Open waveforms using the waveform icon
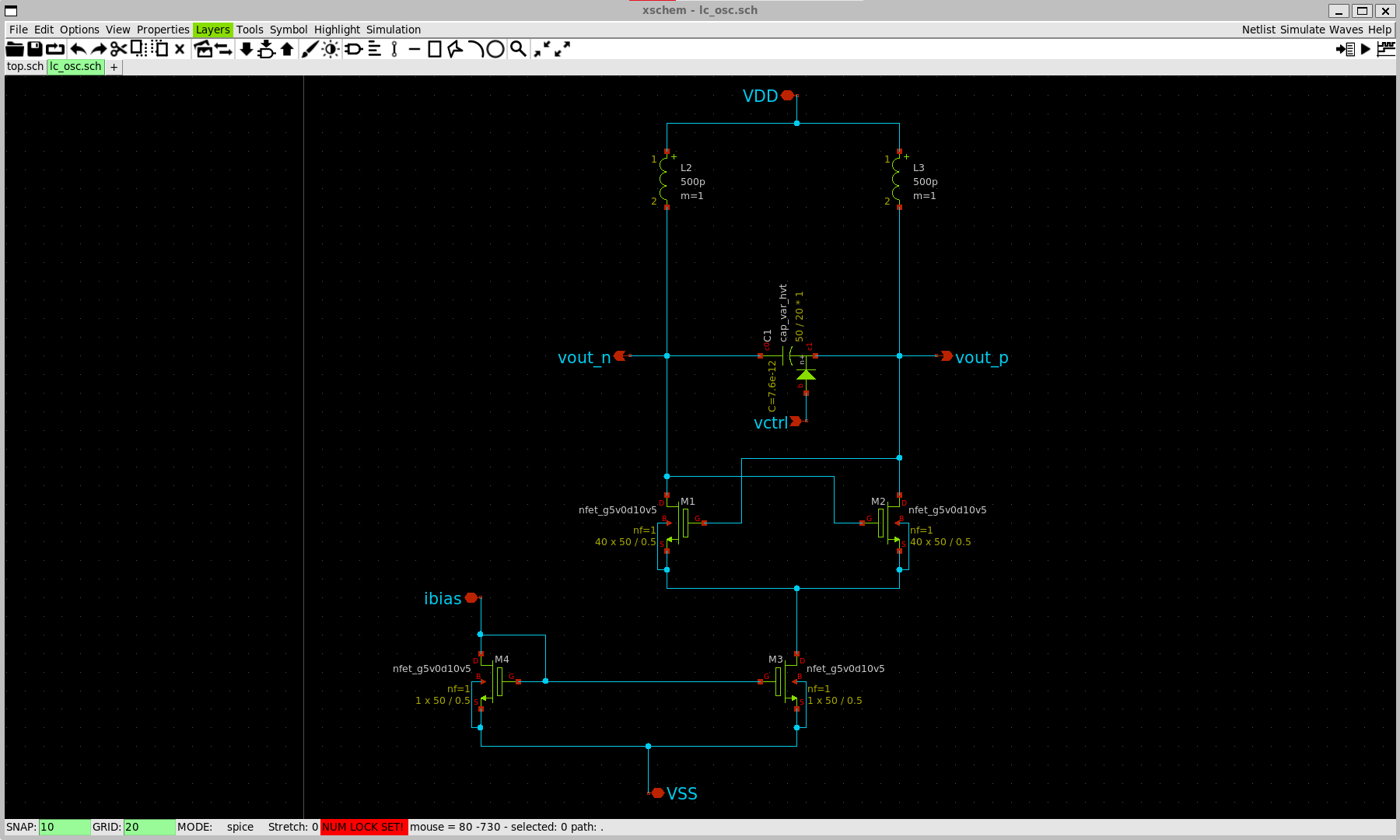The image size is (1400, 840). click(1387, 49)
